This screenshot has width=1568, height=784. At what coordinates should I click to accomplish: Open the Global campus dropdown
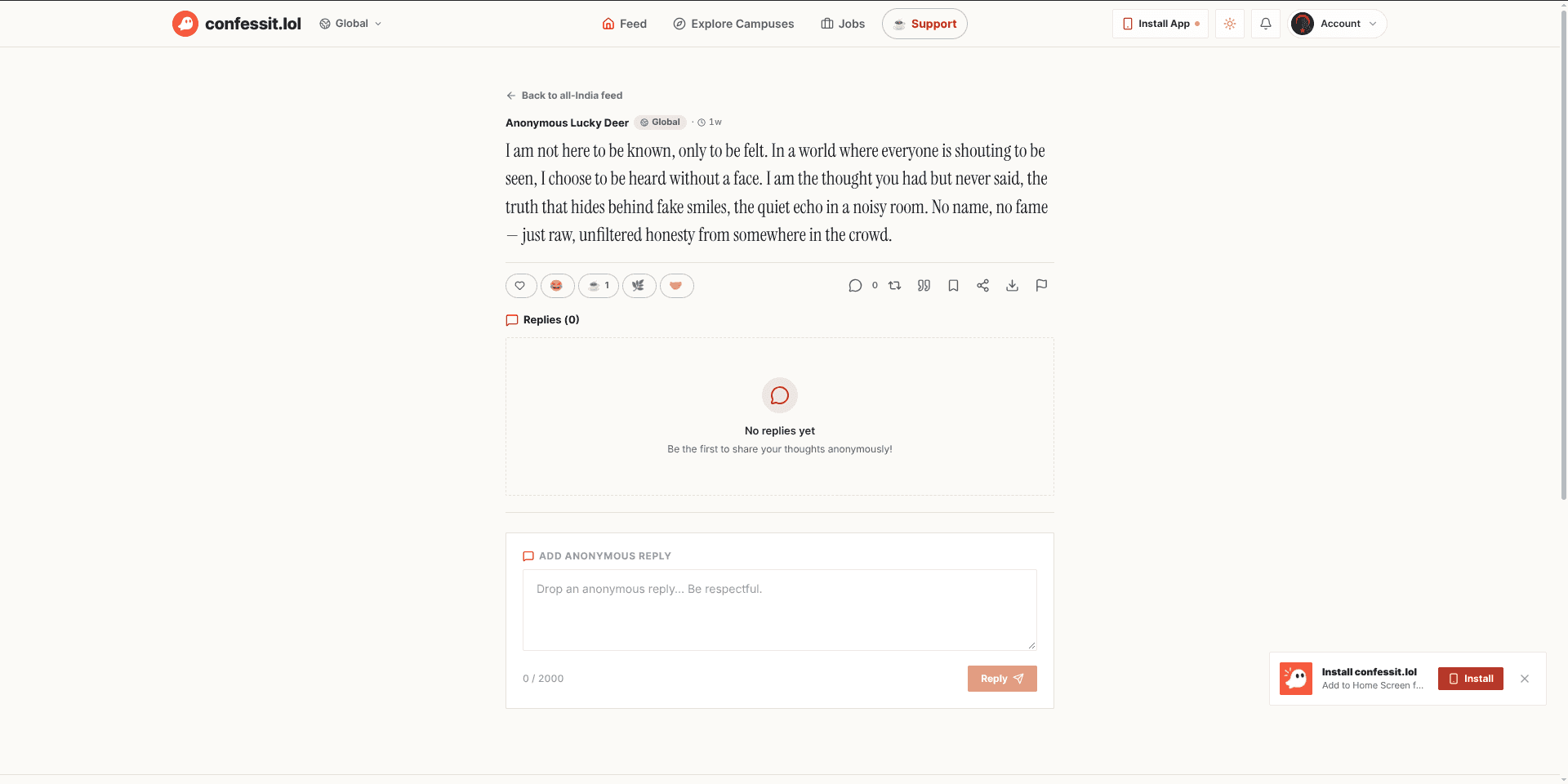(x=351, y=24)
